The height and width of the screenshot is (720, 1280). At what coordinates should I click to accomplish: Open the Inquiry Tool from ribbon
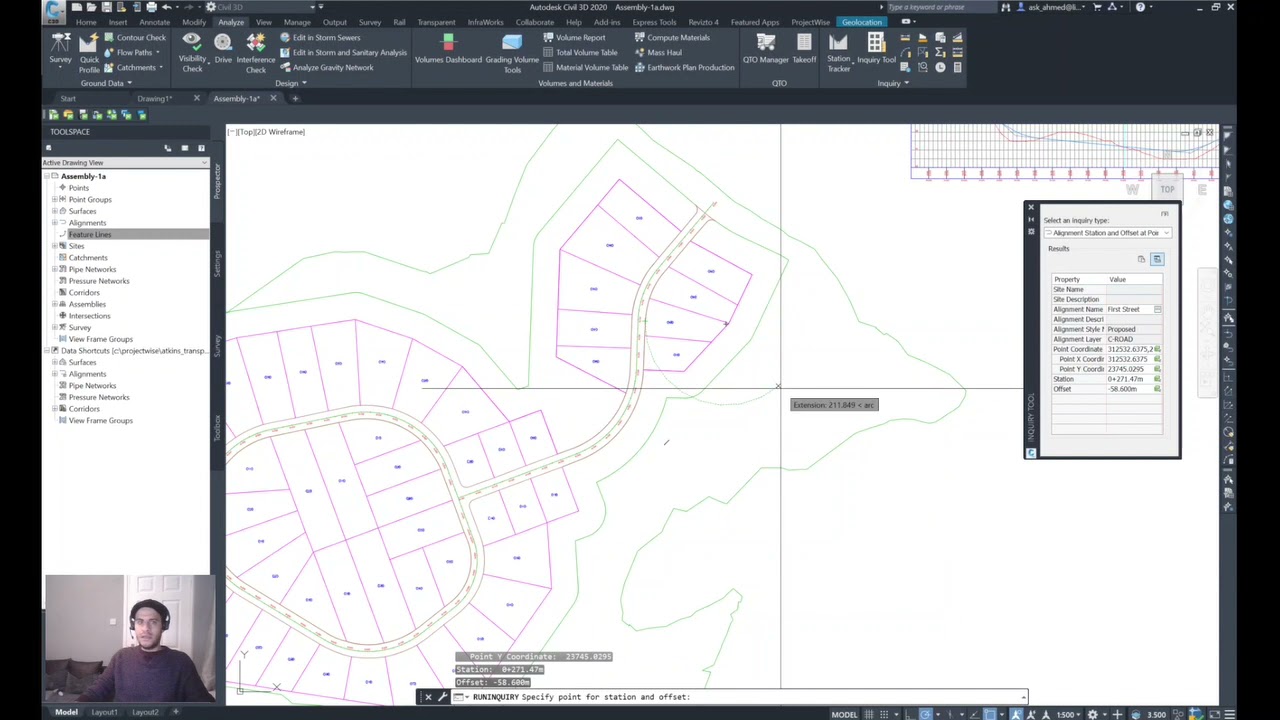pos(876,49)
